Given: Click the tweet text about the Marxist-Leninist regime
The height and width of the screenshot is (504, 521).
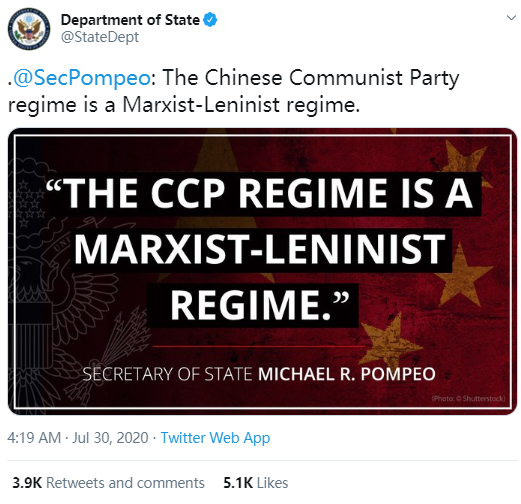Looking at the screenshot, I should [233, 91].
